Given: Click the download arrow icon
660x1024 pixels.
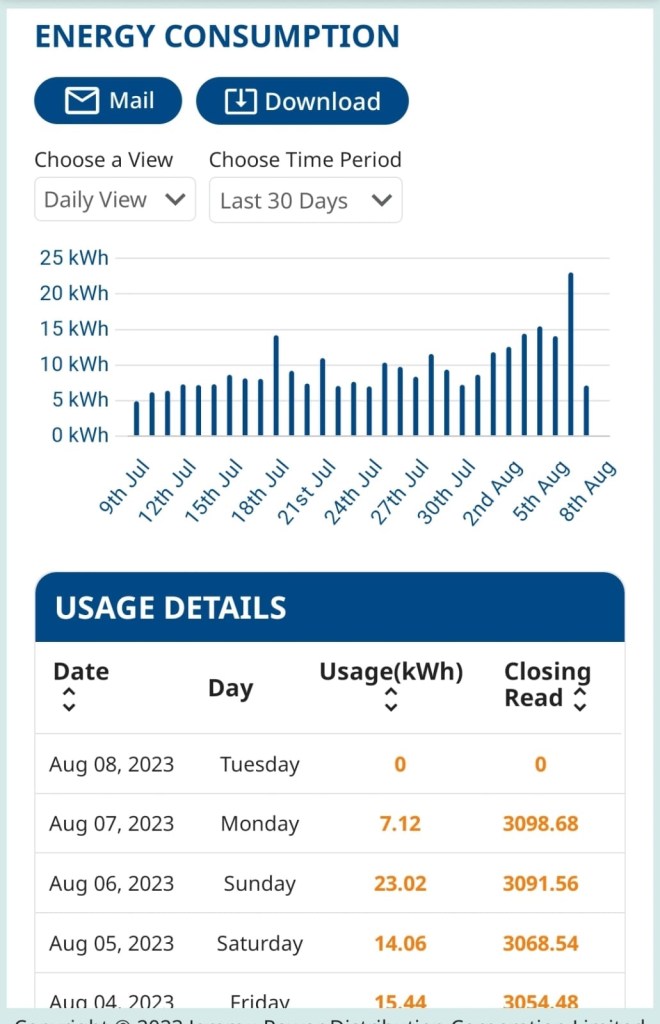Looking at the screenshot, I should click(240, 101).
